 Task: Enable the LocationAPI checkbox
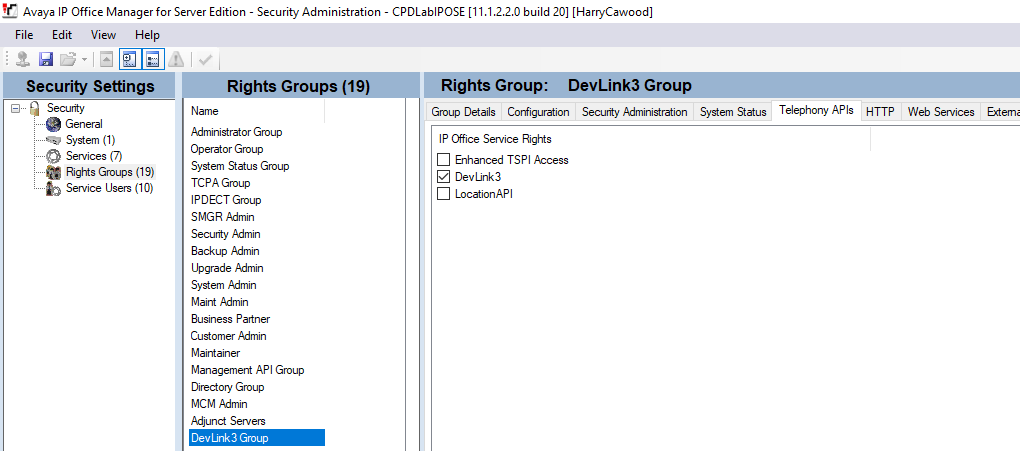pyautogui.click(x=444, y=193)
